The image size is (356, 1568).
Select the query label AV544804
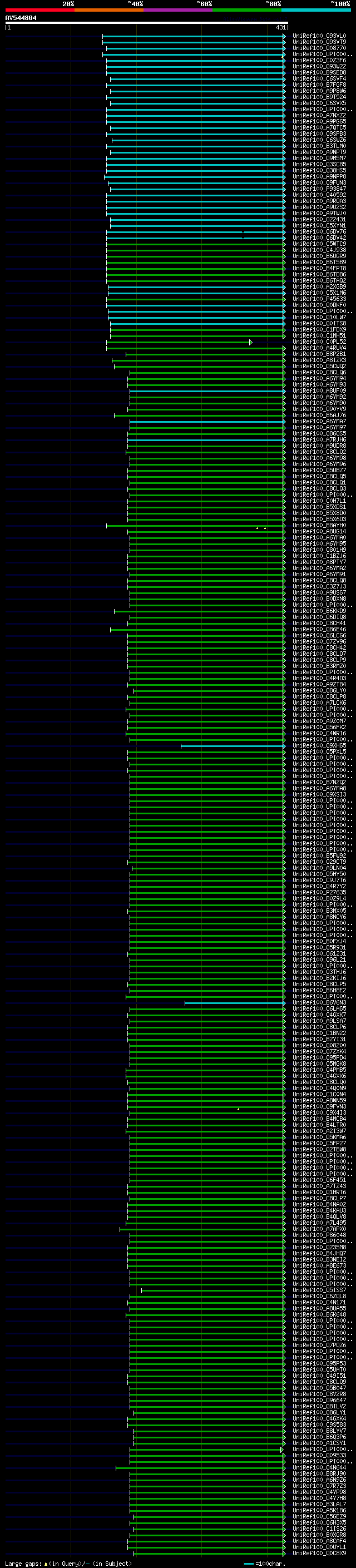21,18
